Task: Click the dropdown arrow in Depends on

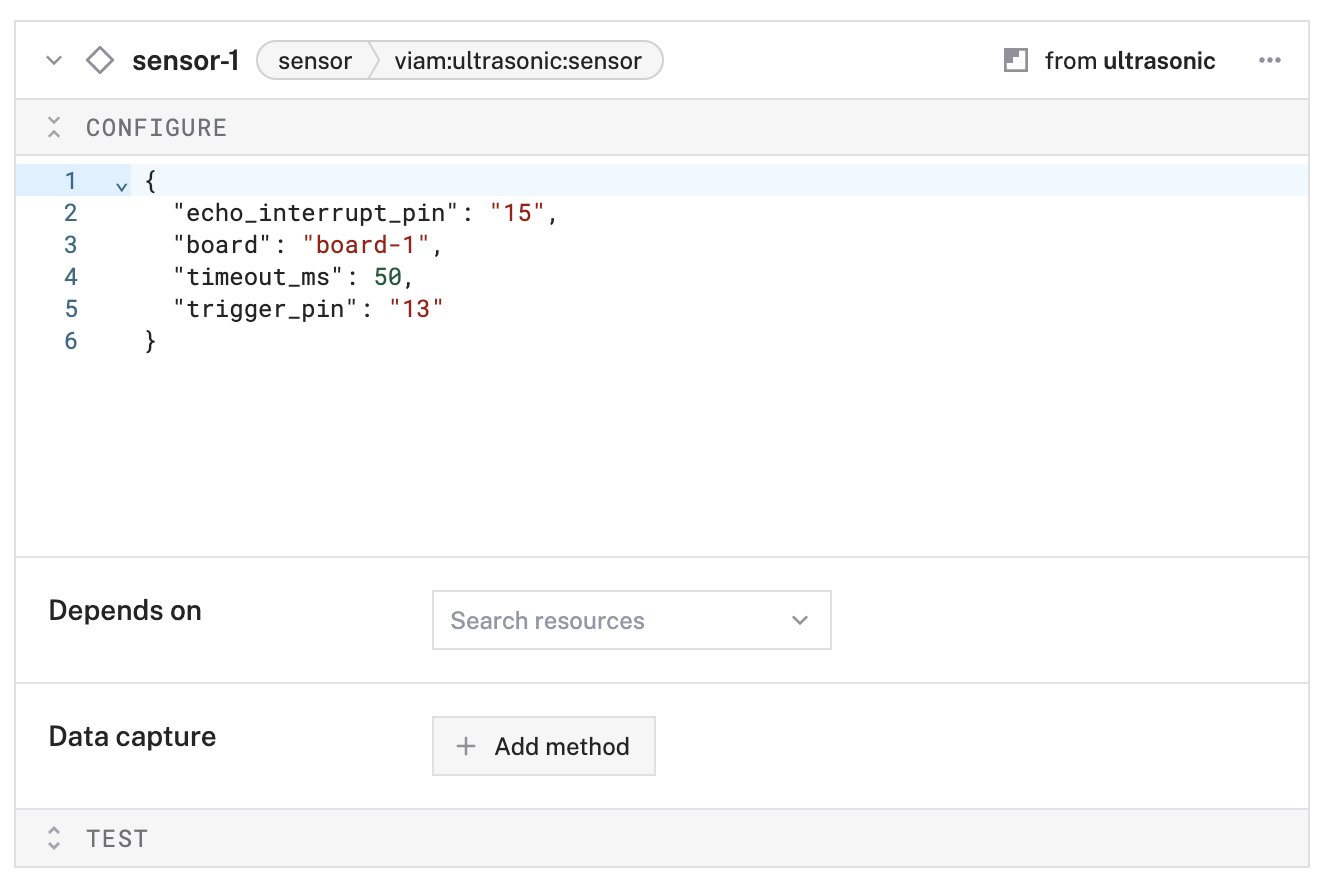Action: (799, 620)
